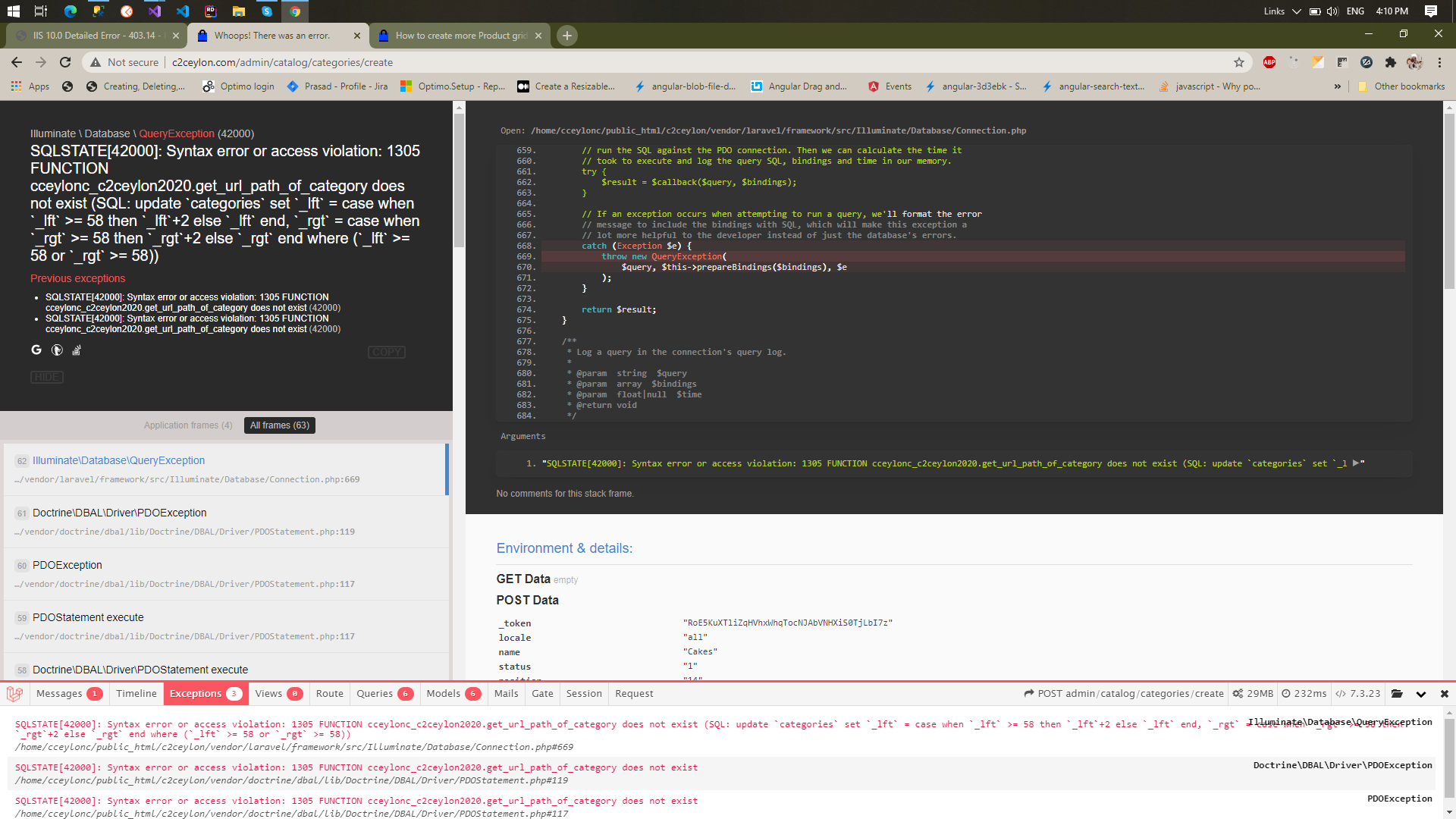Open the Chrome profile avatar
1456x819 pixels.
coord(1414,62)
